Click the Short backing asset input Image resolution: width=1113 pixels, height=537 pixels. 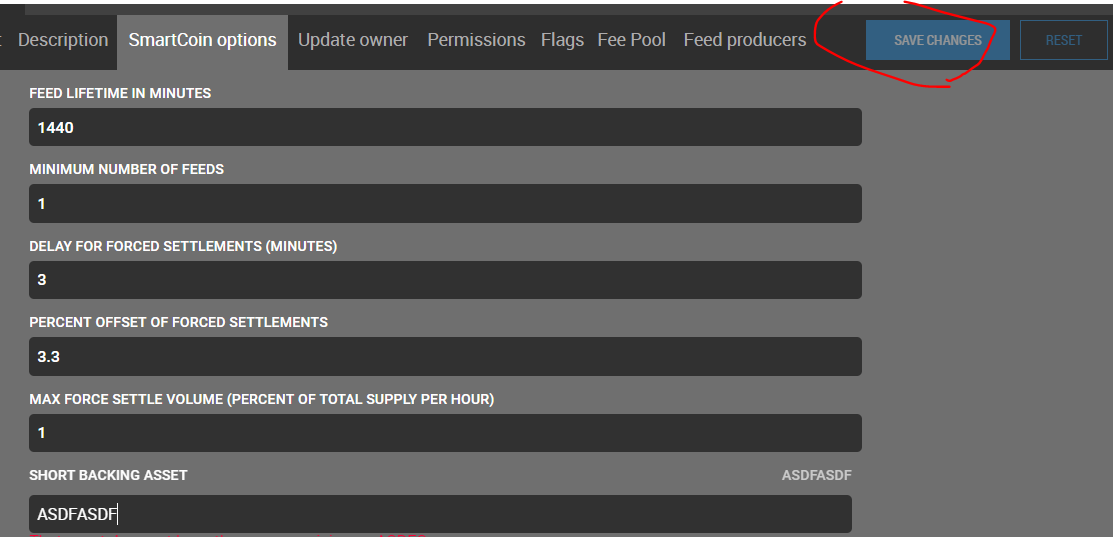click(440, 514)
